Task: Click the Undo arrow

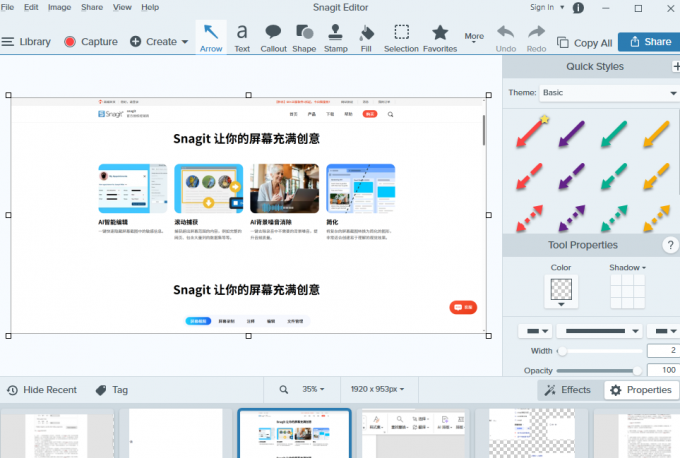Action: click(506, 38)
